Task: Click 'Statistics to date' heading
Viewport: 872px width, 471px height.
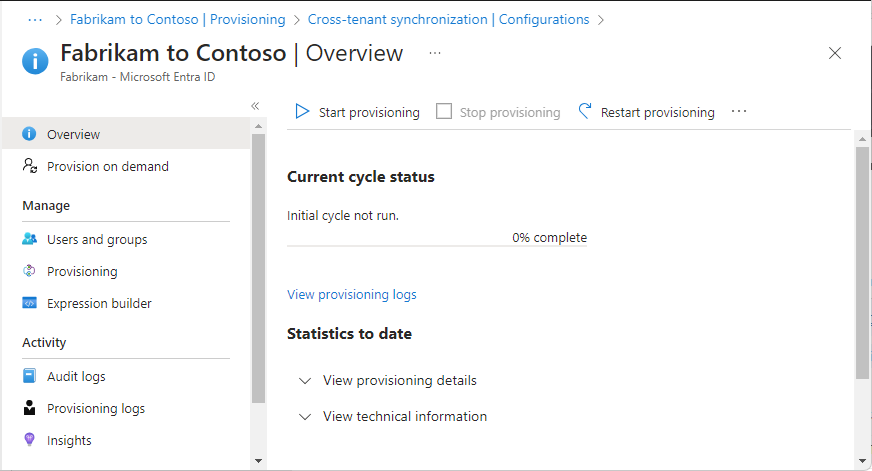Action: coord(349,334)
